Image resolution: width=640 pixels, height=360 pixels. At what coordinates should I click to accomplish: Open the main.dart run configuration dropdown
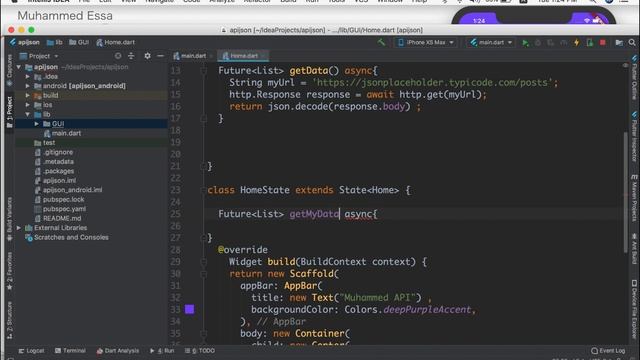(x=491, y=42)
